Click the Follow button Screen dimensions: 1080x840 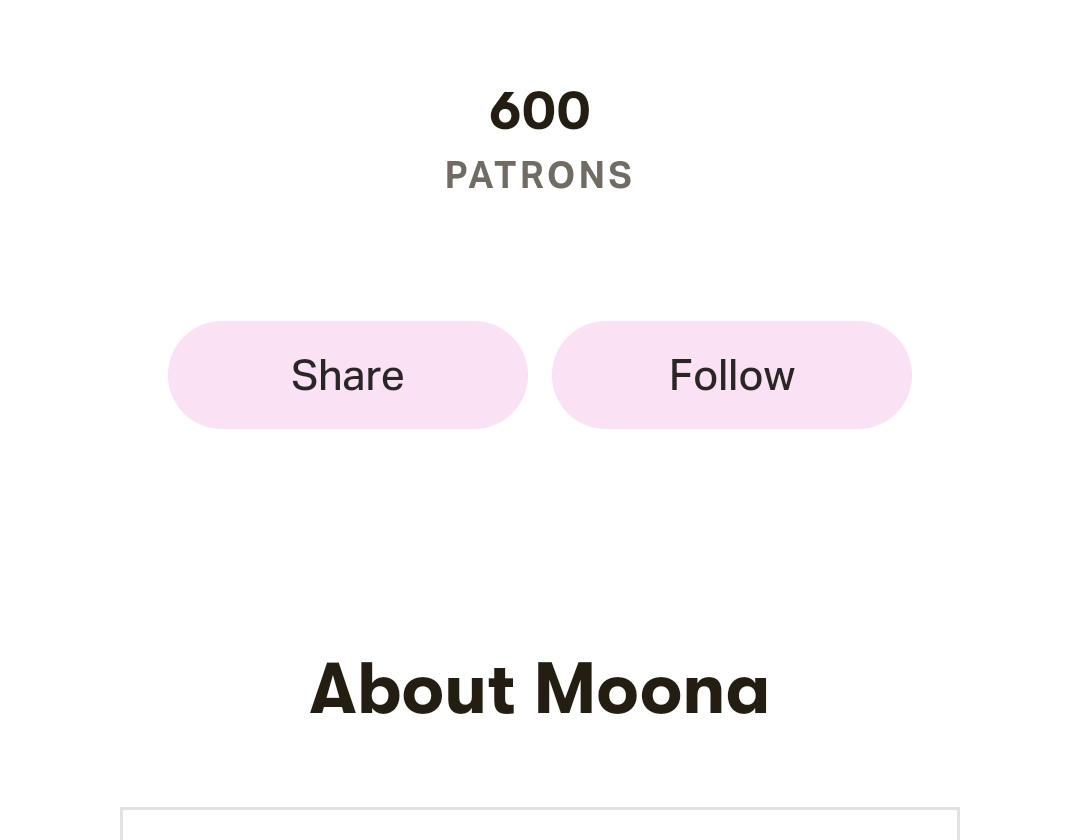click(x=731, y=375)
